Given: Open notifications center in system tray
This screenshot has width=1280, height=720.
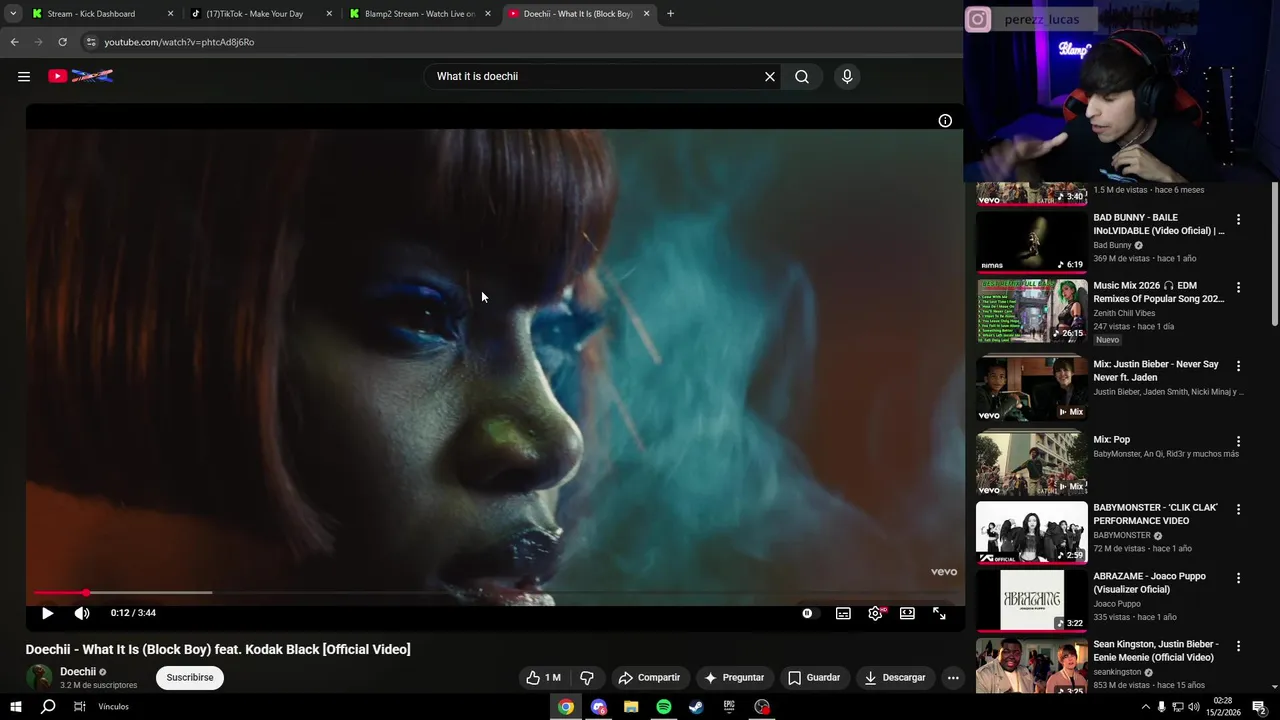Looking at the screenshot, I should [1259, 707].
